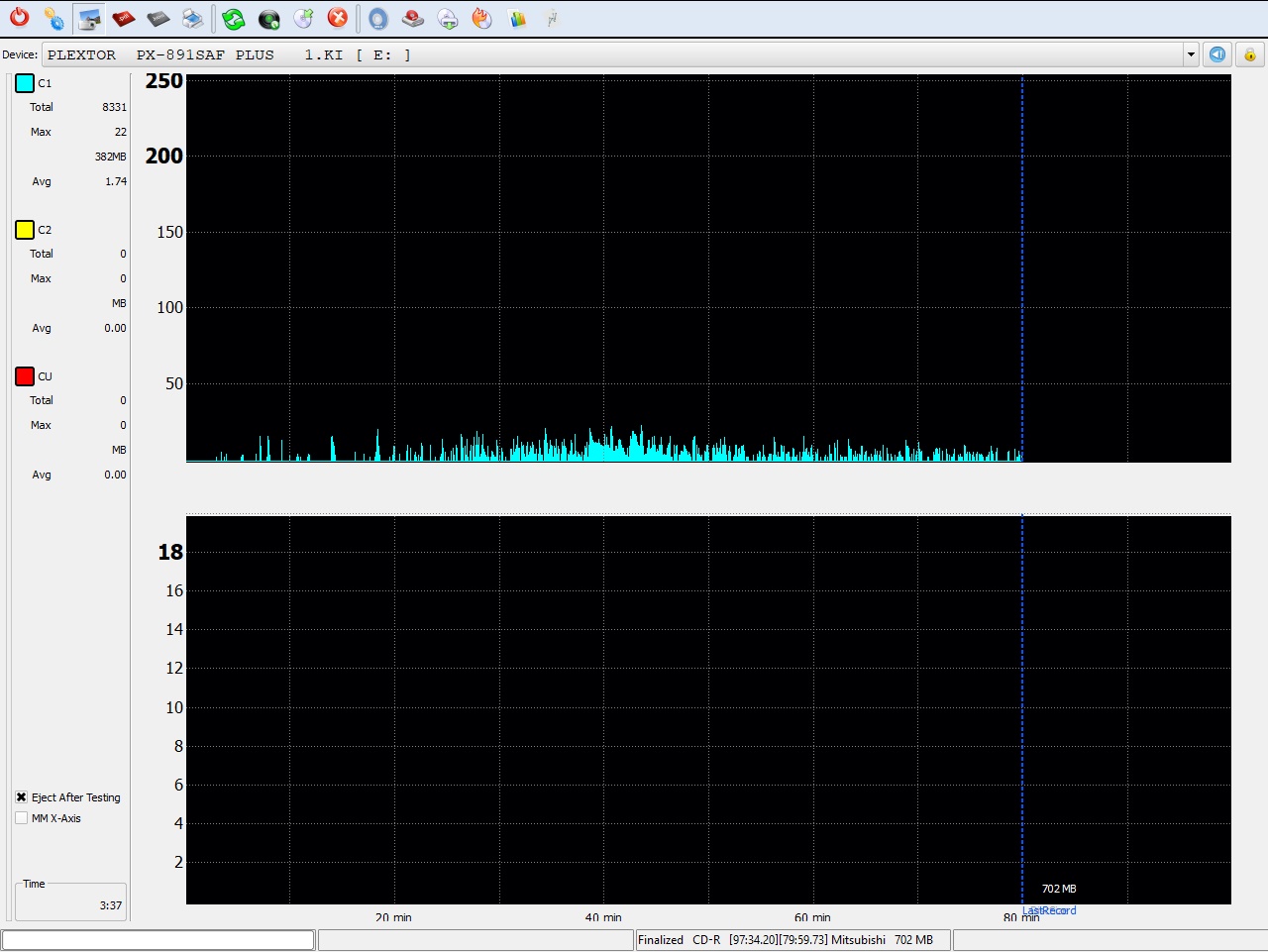Screen dimensions: 1268x952
Task: Export report with the PDF icon
Action: [x=124, y=18]
